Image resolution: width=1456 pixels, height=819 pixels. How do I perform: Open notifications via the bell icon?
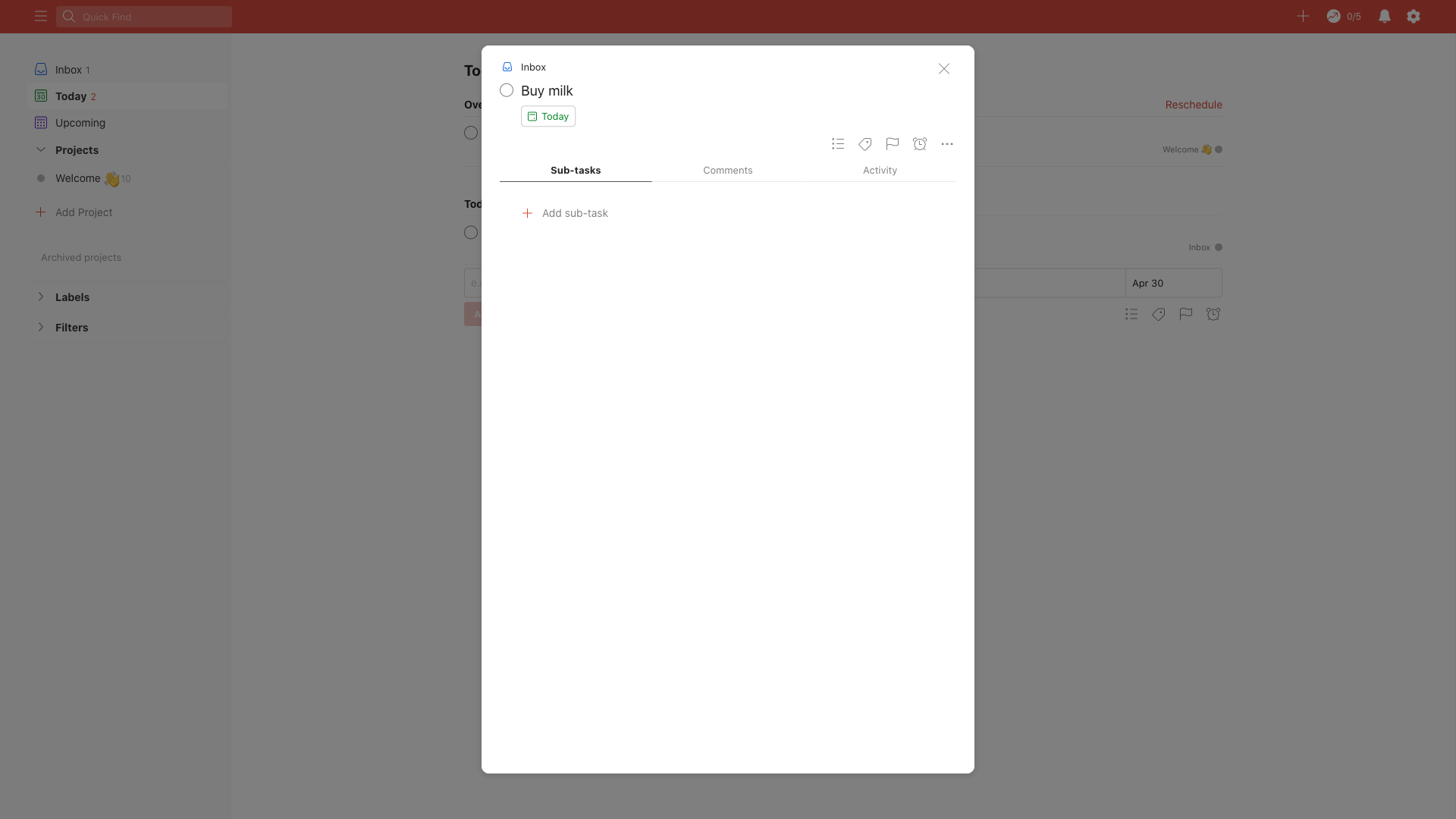(x=1385, y=16)
